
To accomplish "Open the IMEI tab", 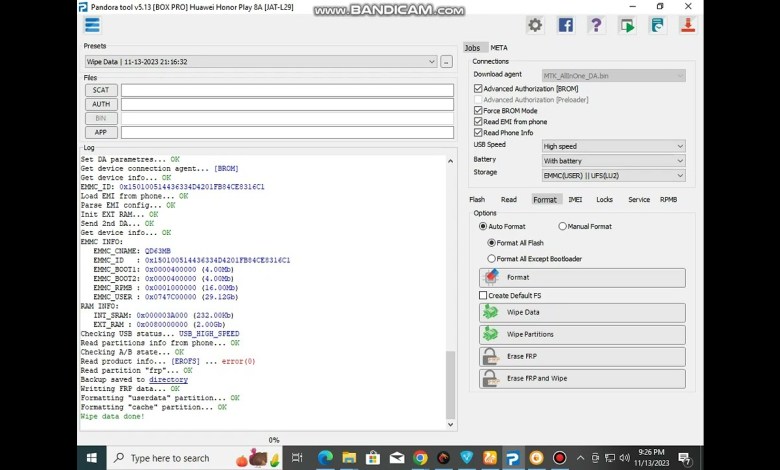I will pyautogui.click(x=575, y=199).
